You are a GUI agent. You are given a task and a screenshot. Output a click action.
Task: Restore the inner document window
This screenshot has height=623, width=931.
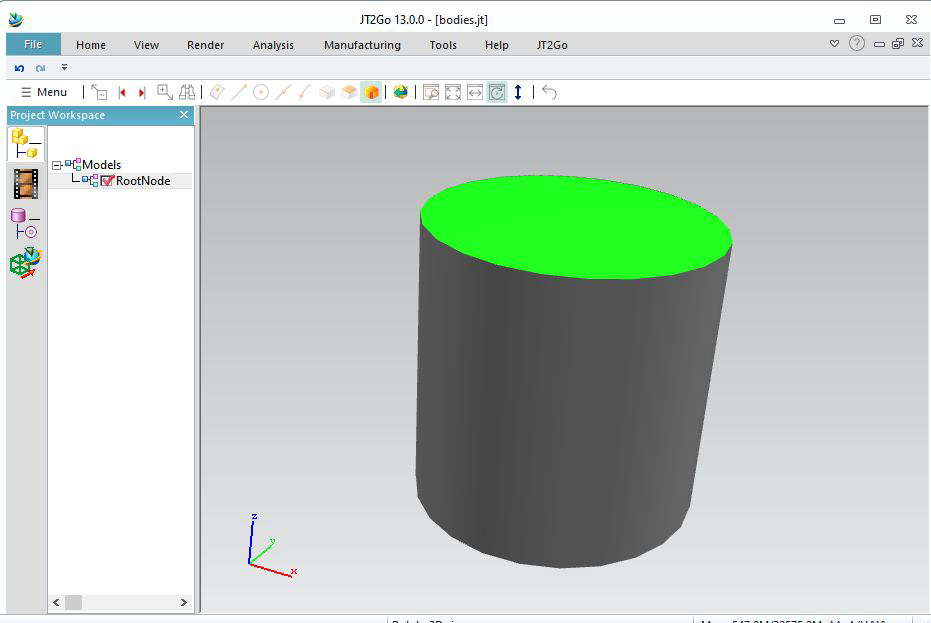pos(898,43)
